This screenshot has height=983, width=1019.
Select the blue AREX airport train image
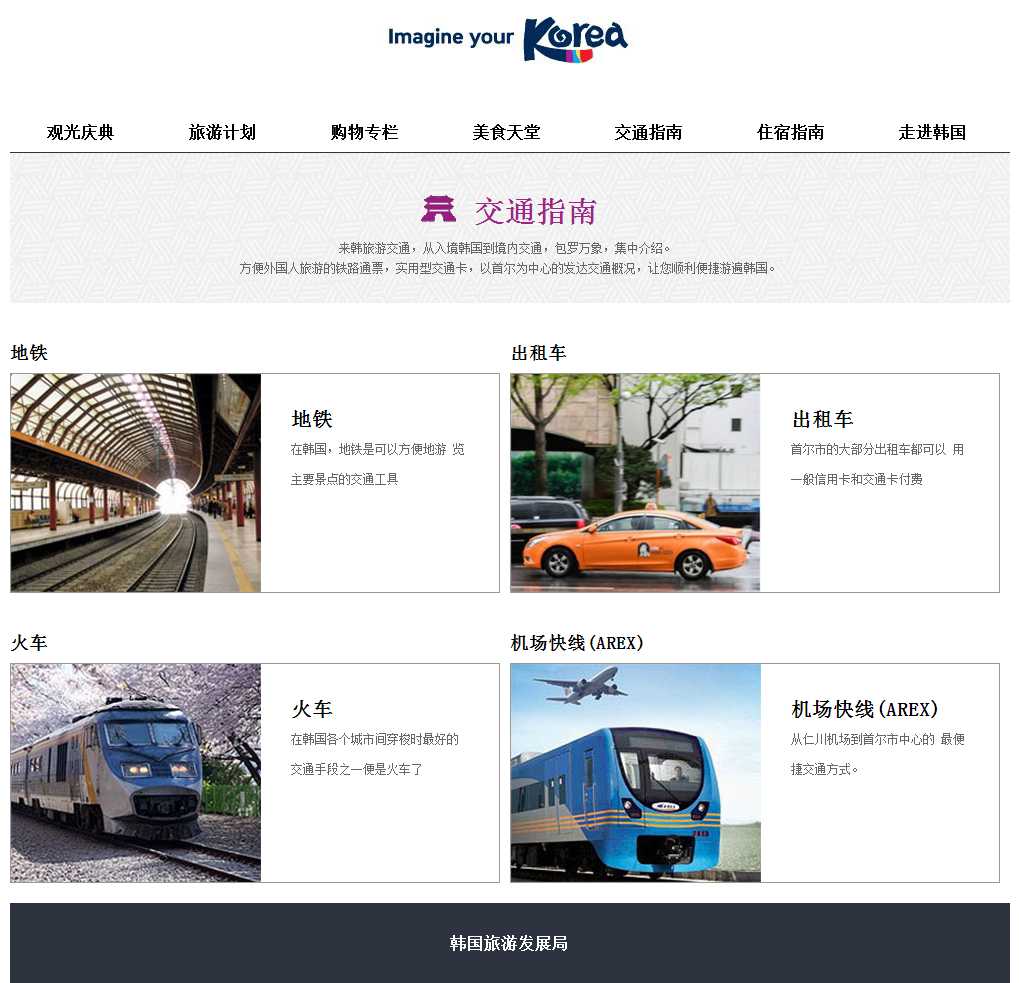635,773
